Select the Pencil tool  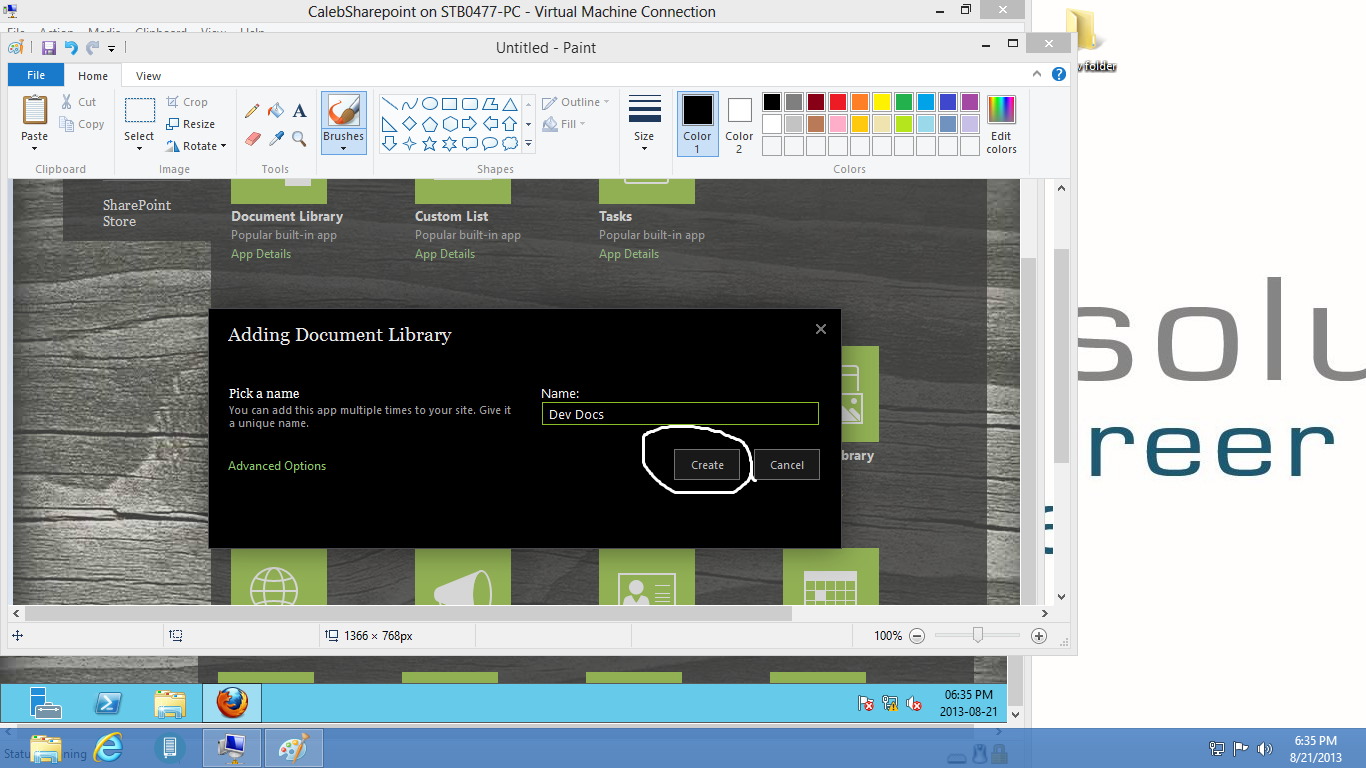pos(252,111)
